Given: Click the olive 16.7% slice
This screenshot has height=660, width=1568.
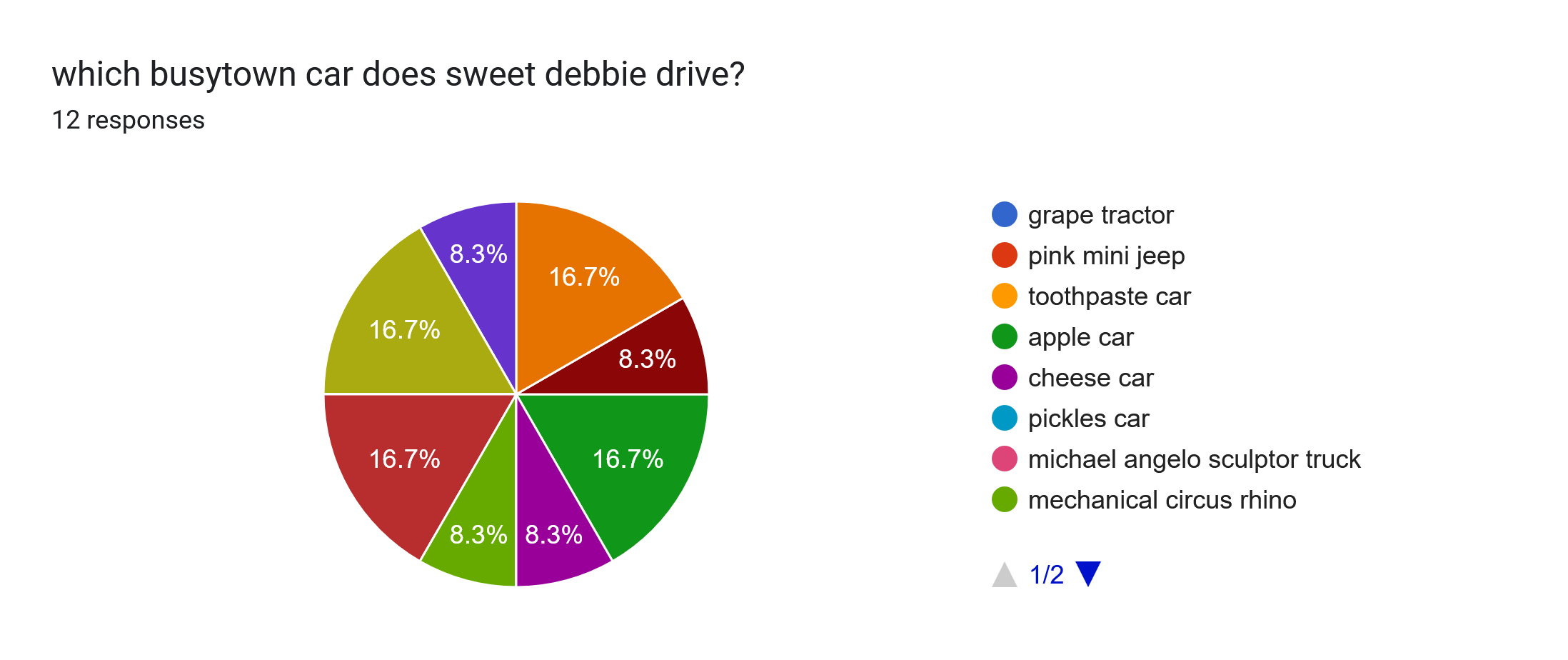Looking at the screenshot, I should [x=403, y=330].
